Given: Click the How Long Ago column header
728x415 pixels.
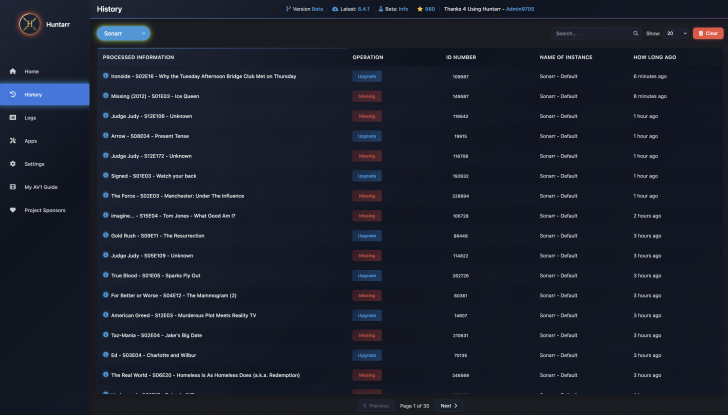Looking at the screenshot, I should coord(655,57).
